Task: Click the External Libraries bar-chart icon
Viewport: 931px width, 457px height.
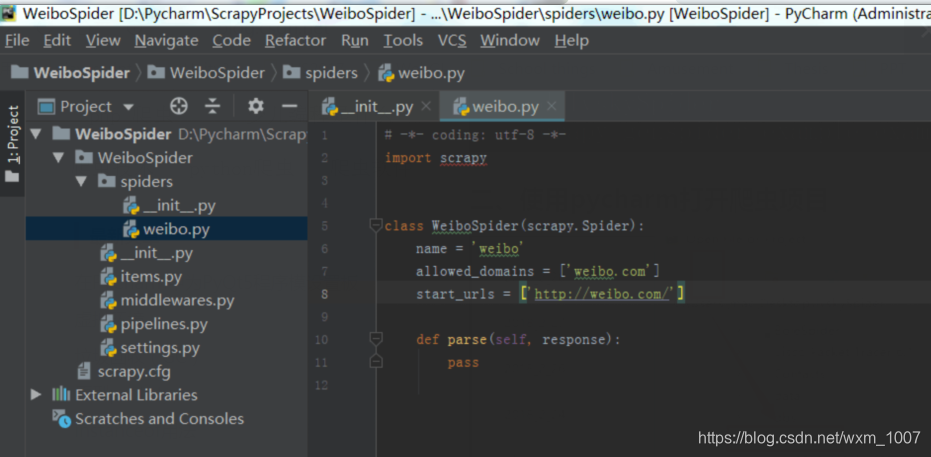Action: tap(61, 395)
